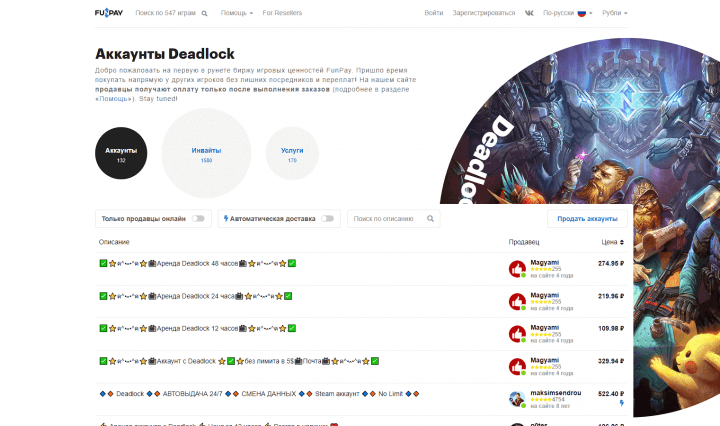720x426 pixels.
Task: Click the Продавец column header
Action: point(524,242)
